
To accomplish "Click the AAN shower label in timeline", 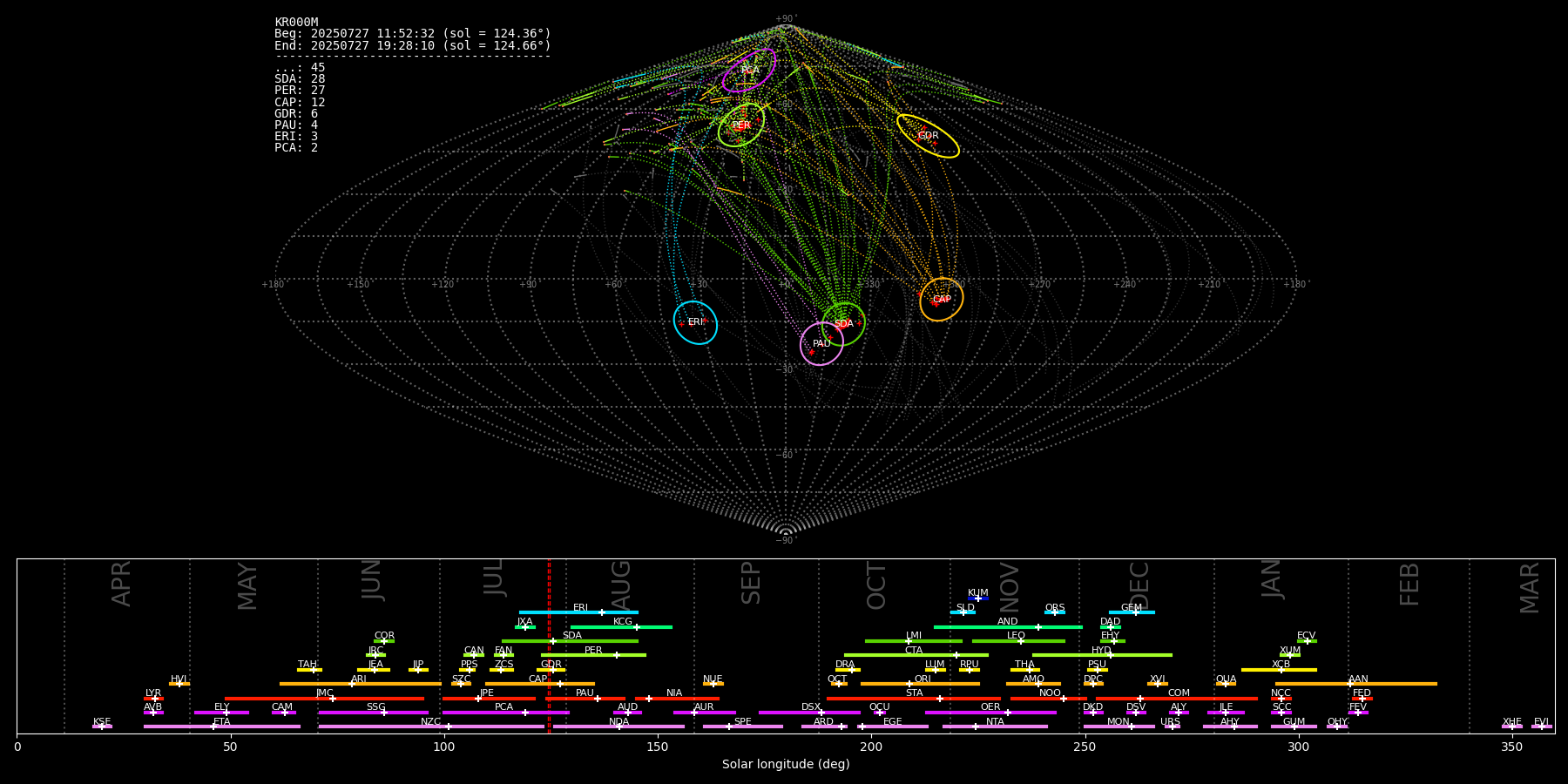I will [x=1359, y=679].
